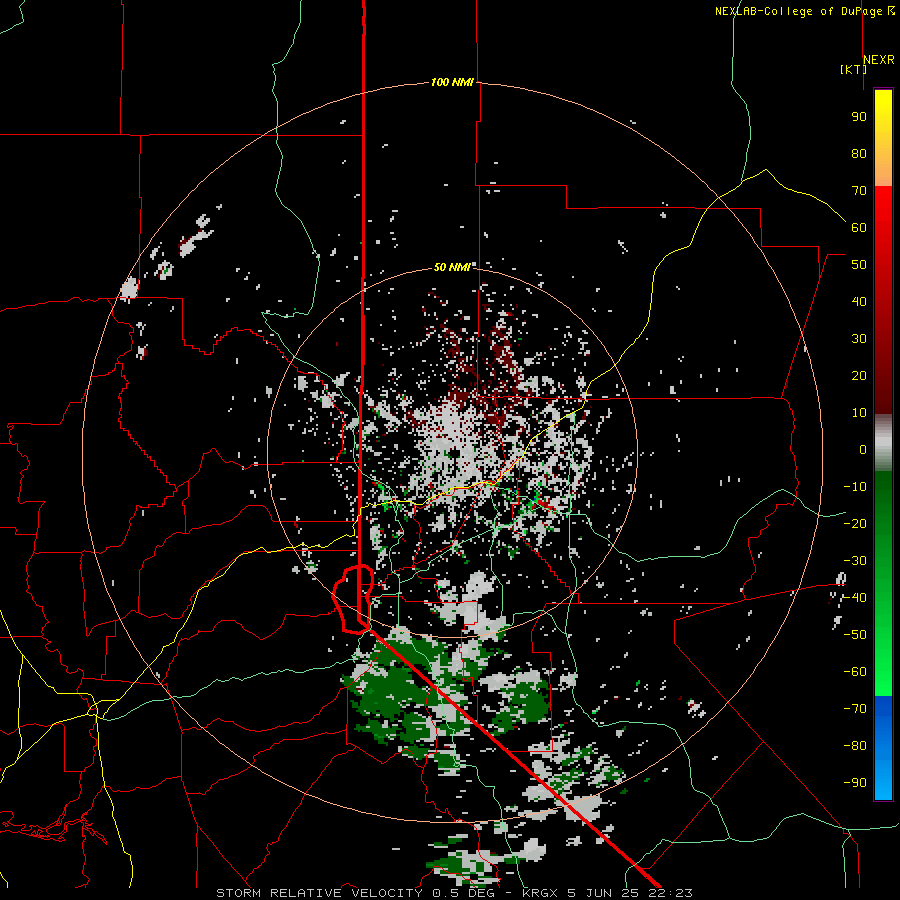Click the [KT] units label above the scale
Screen dimensions: 900x900
click(853, 69)
